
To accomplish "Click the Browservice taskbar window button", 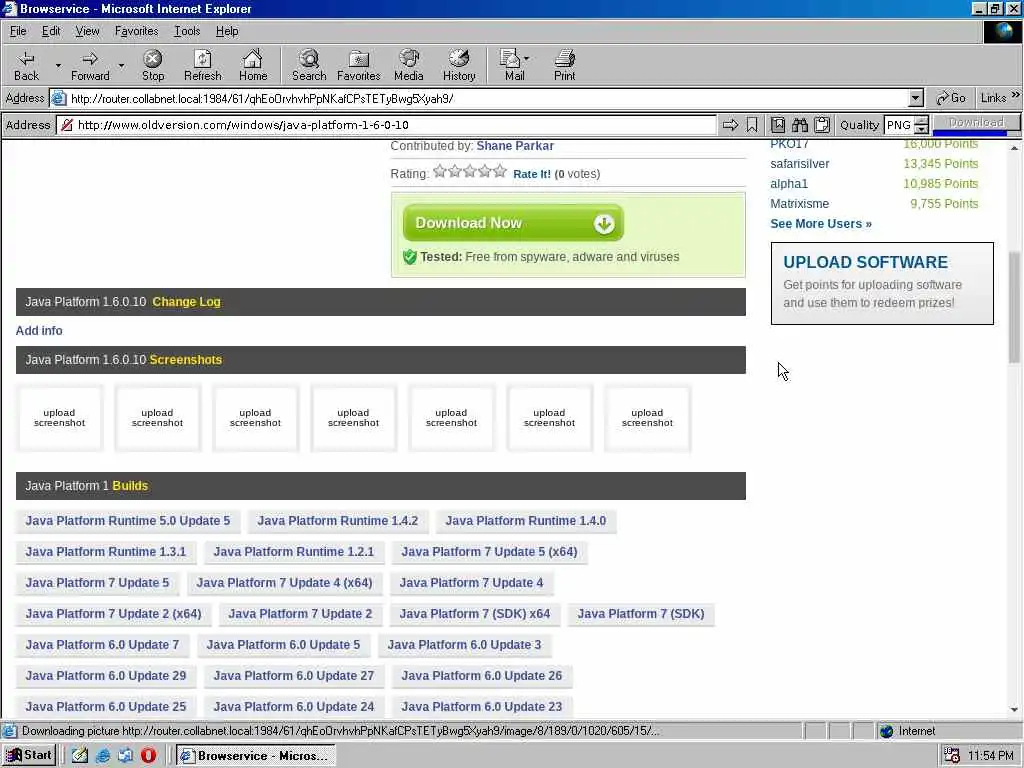I will click(x=256, y=756).
